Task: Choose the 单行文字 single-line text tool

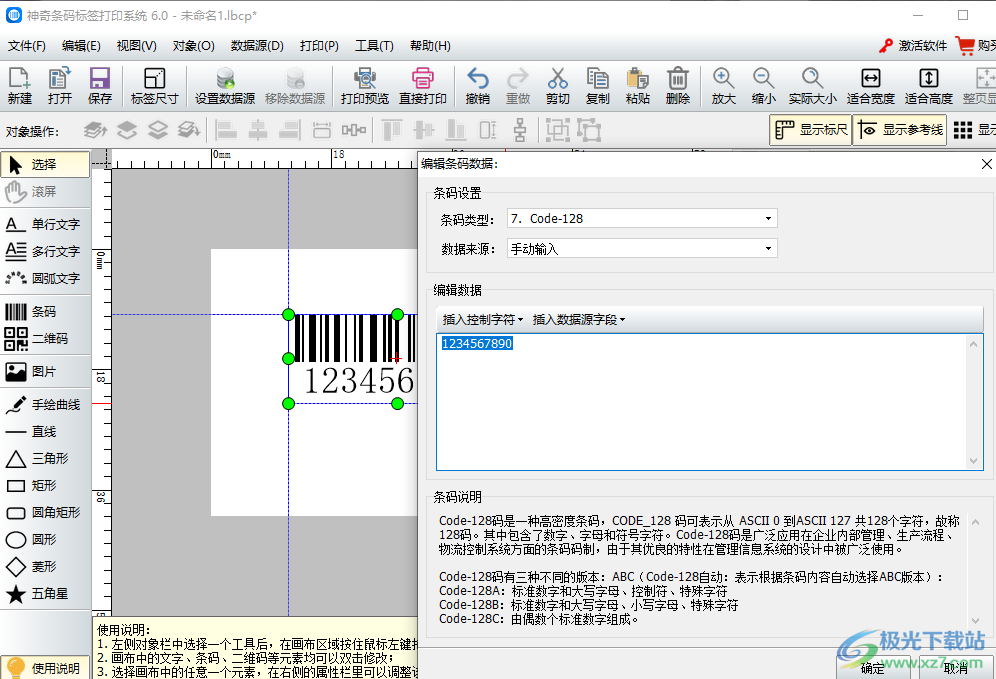Action: coord(44,224)
